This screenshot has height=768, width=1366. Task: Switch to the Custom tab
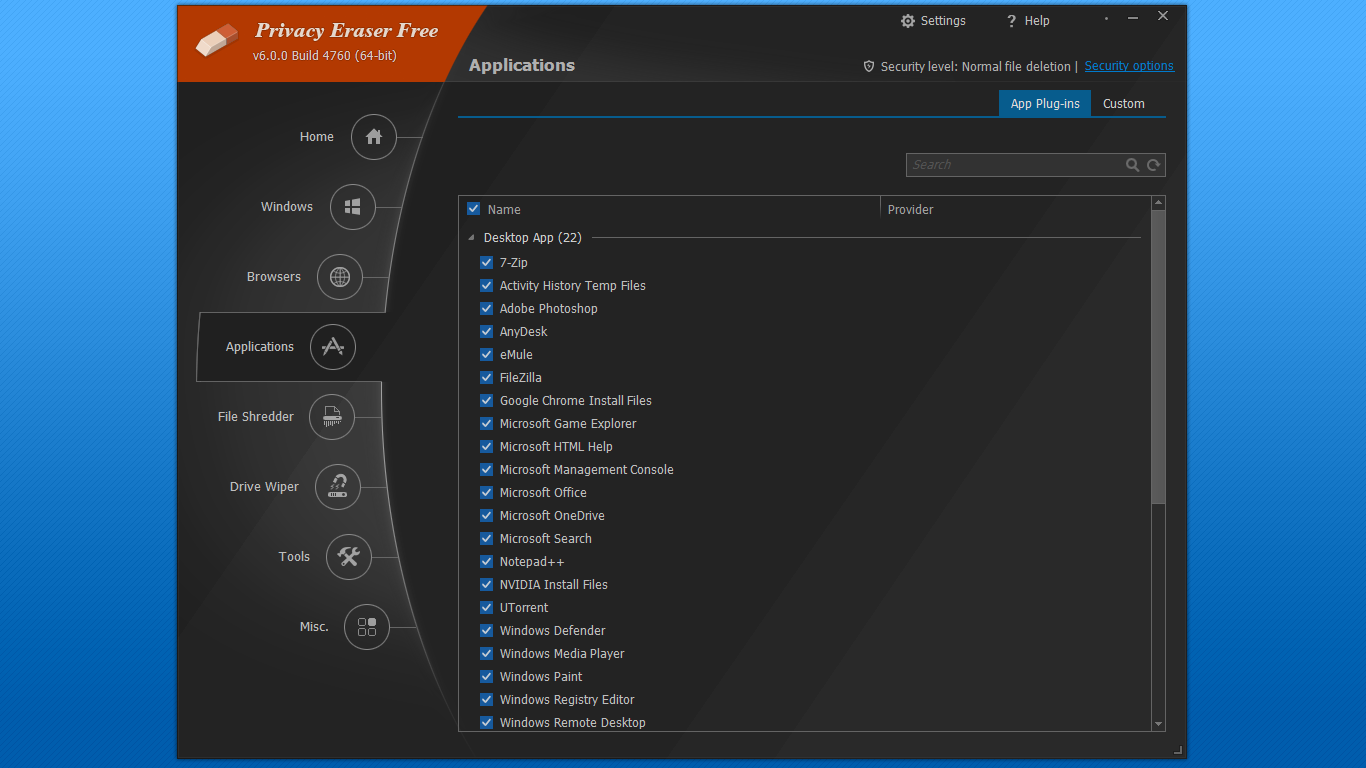coord(1123,103)
